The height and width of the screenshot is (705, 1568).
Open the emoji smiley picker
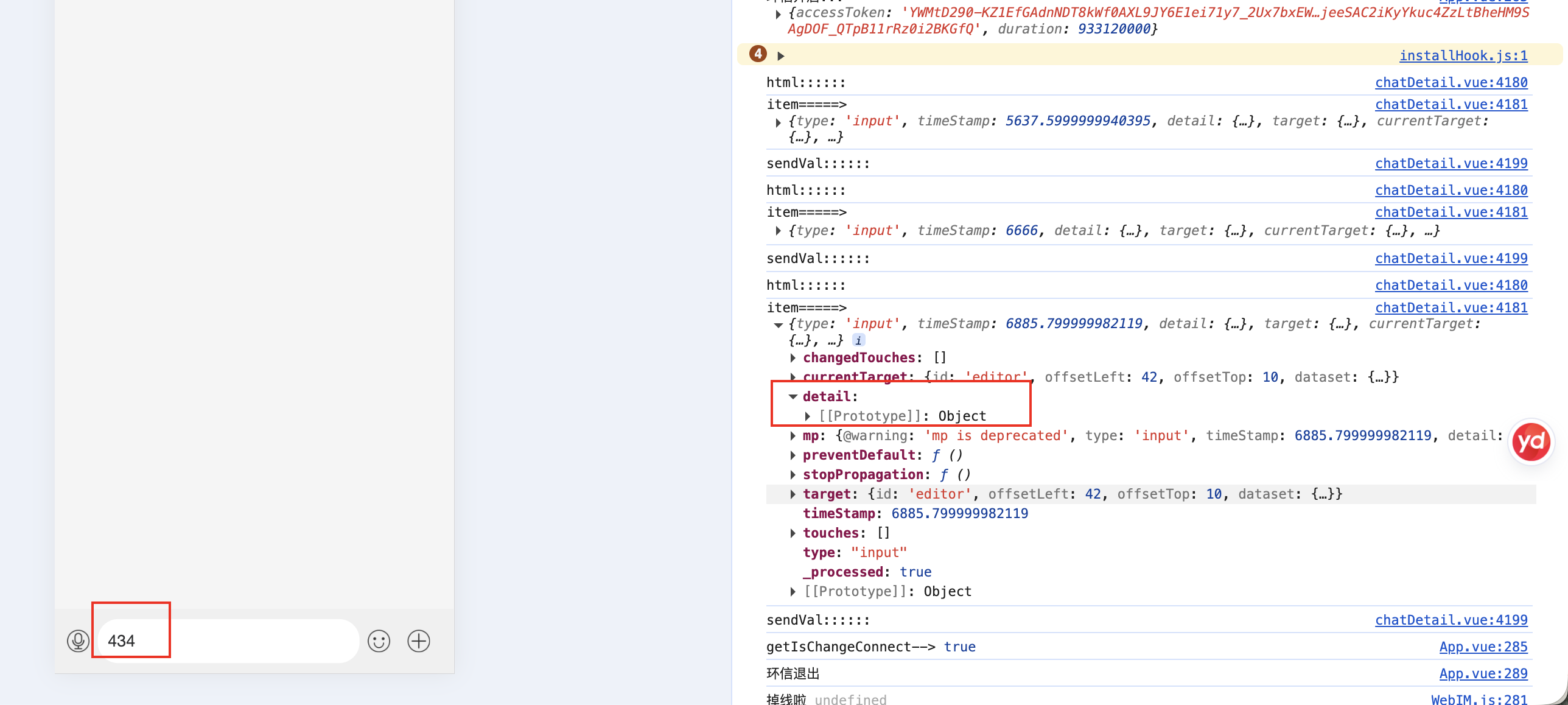click(x=379, y=640)
